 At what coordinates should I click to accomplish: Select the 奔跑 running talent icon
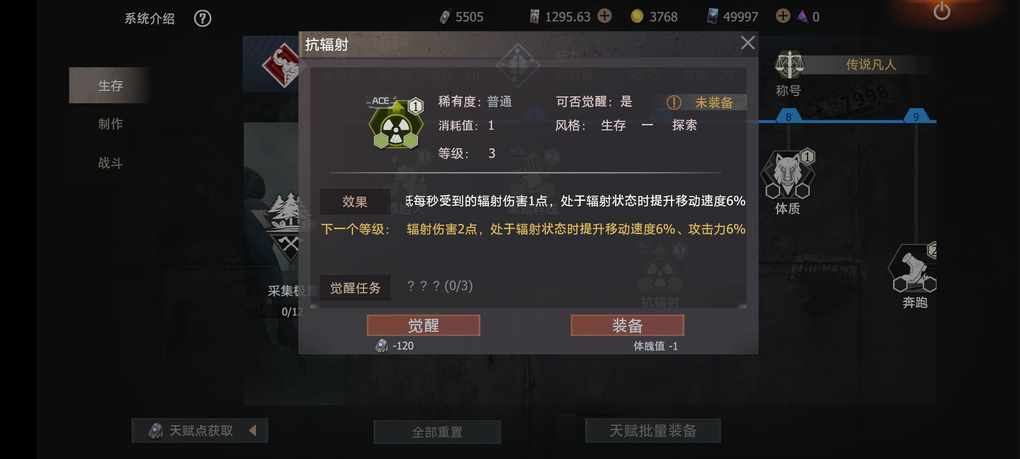pos(914,268)
